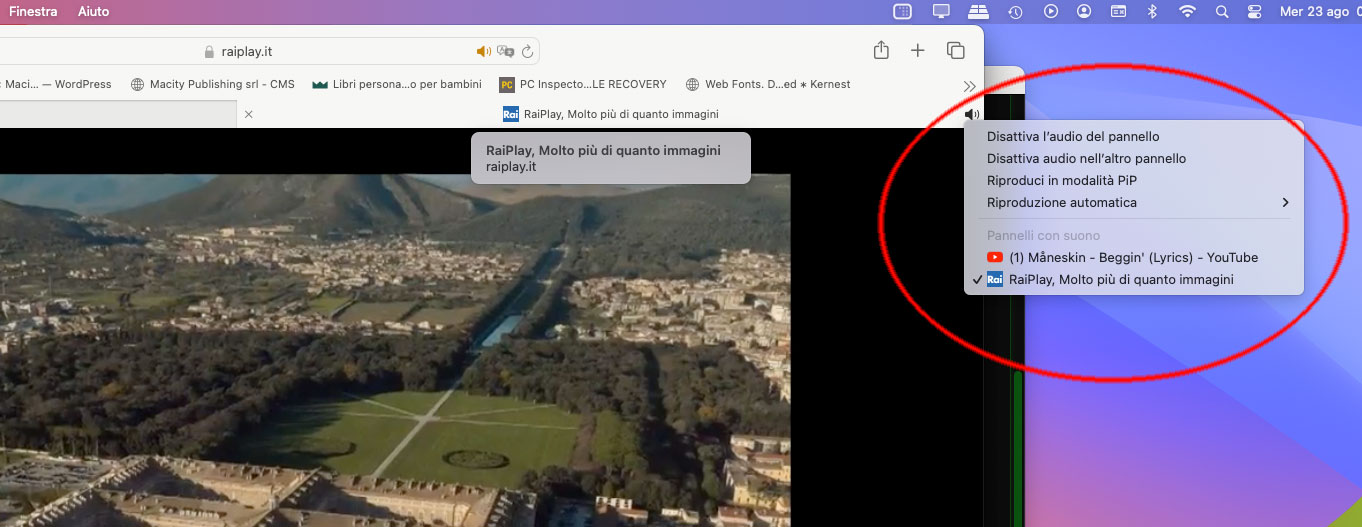
Task: Open PC Inspecto...LE RECOVERY bookmark
Action: click(583, 84)
